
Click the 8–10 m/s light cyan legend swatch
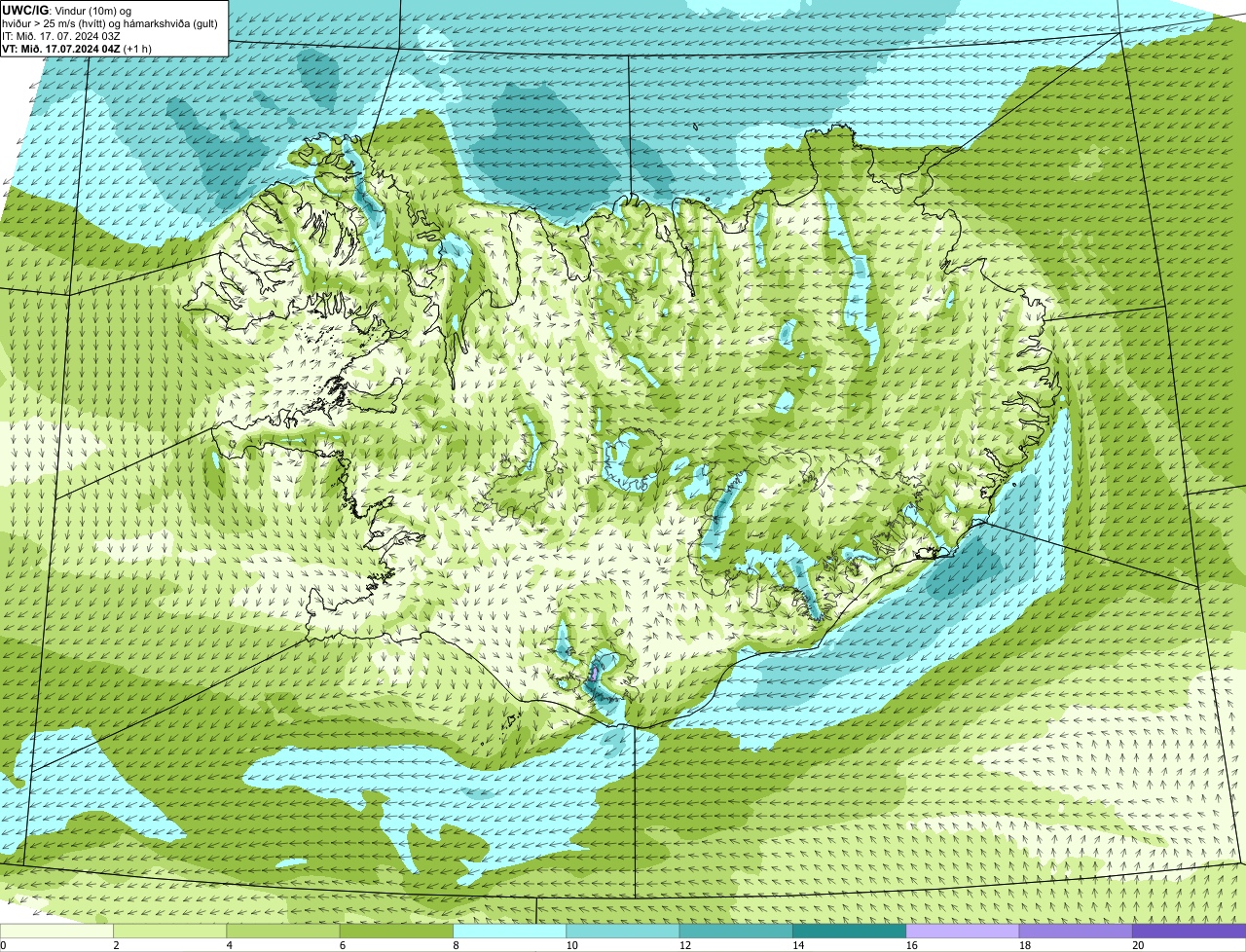click(x=510, y=931)
